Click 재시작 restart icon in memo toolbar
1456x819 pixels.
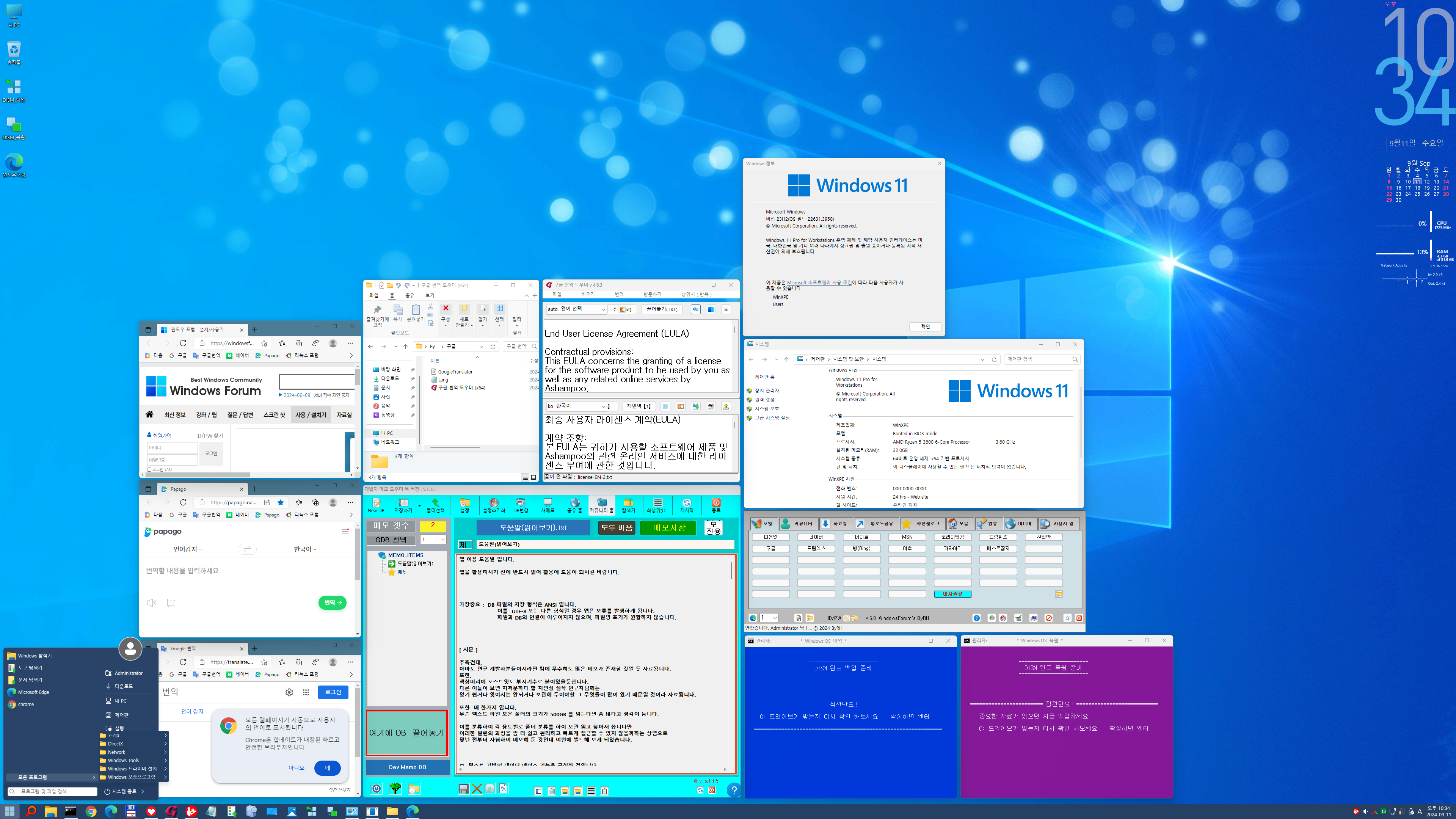coord(687,505)
